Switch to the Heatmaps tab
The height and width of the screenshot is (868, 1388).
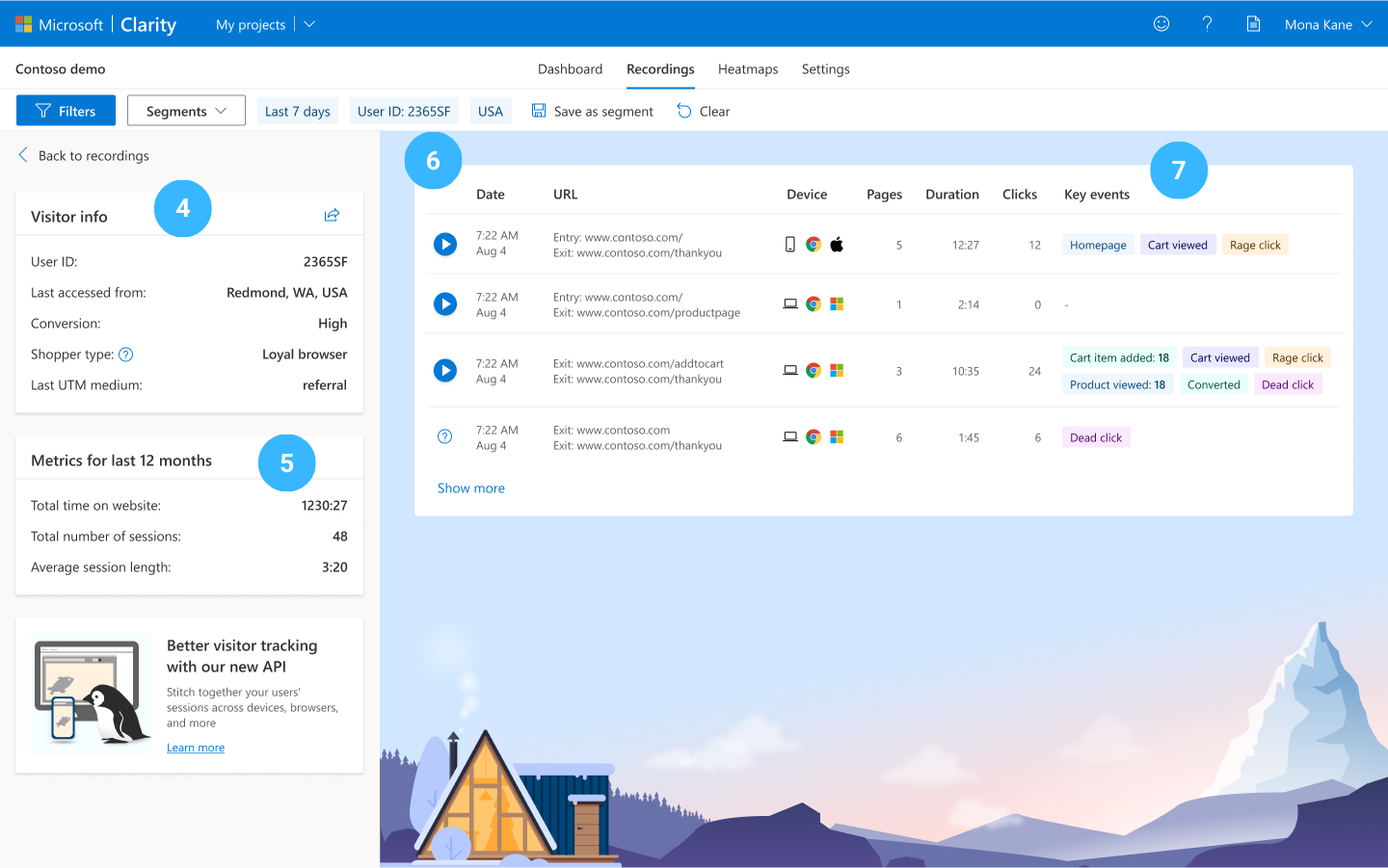click(748, 69)
